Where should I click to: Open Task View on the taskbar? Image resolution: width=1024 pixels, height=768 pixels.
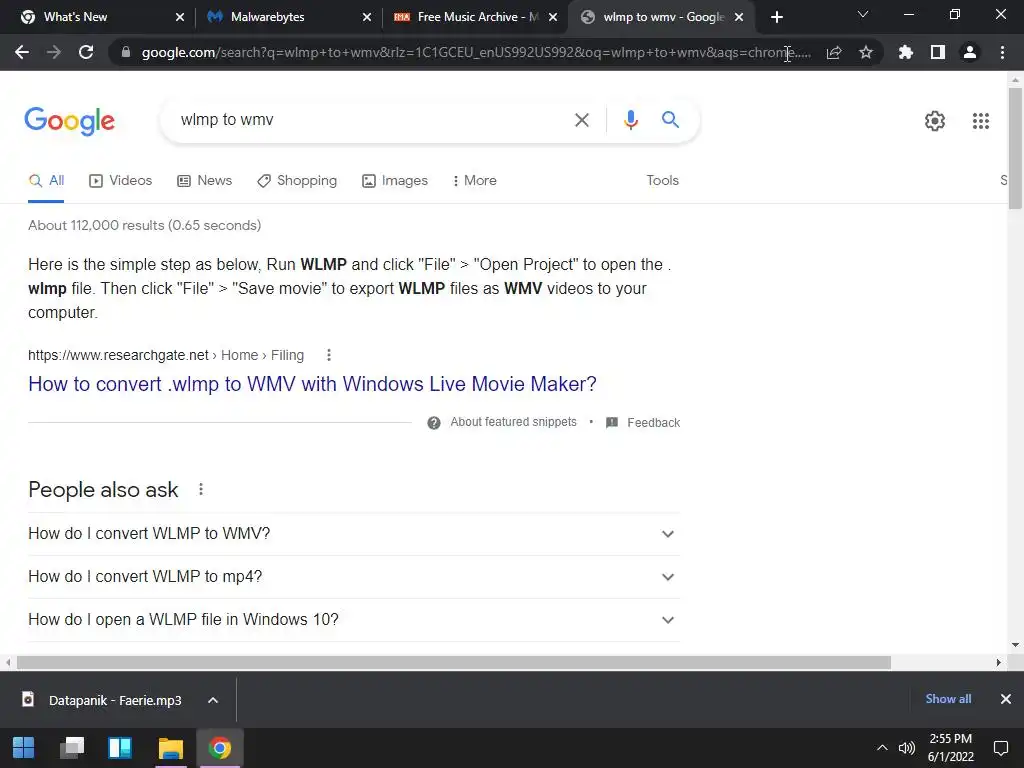point(72,748)
